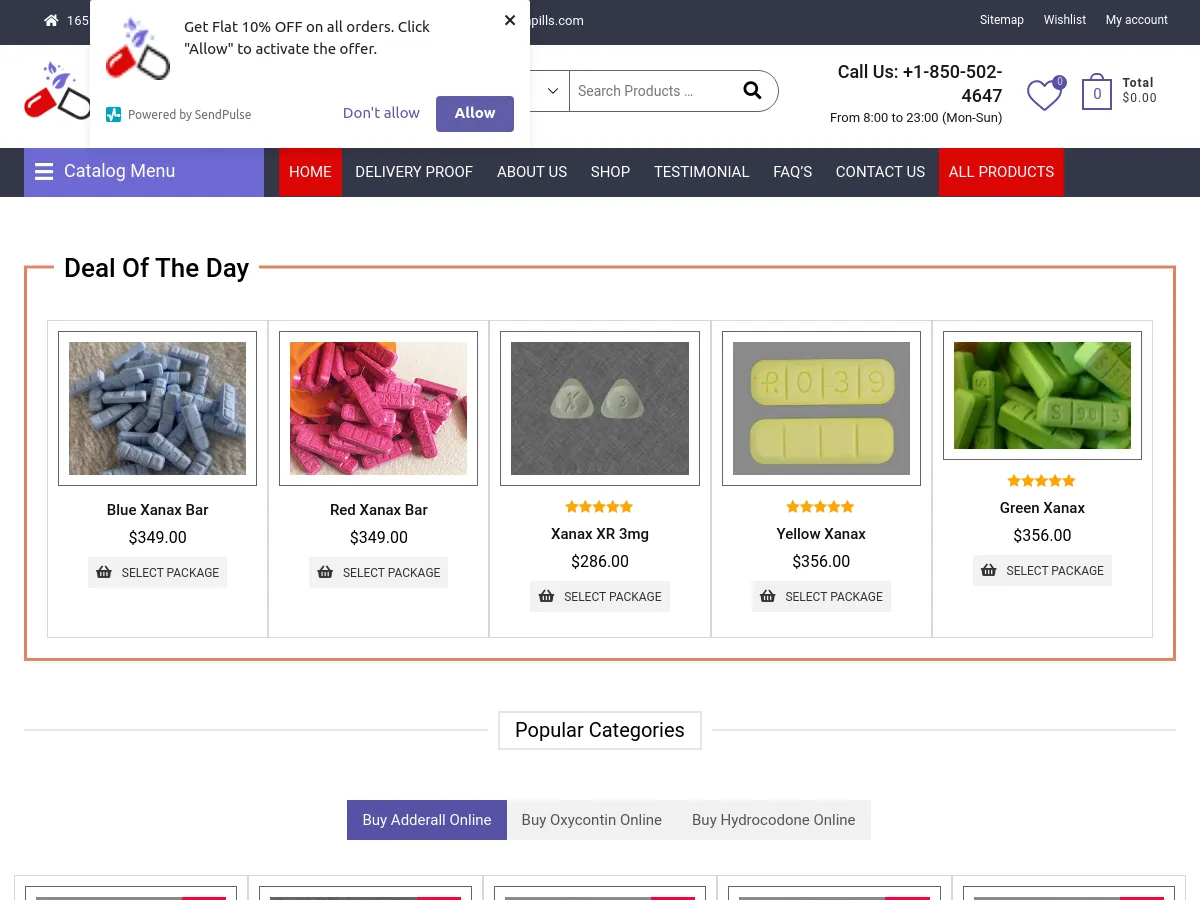Open the shopping cart bag icon

[x=1097, y=93]
